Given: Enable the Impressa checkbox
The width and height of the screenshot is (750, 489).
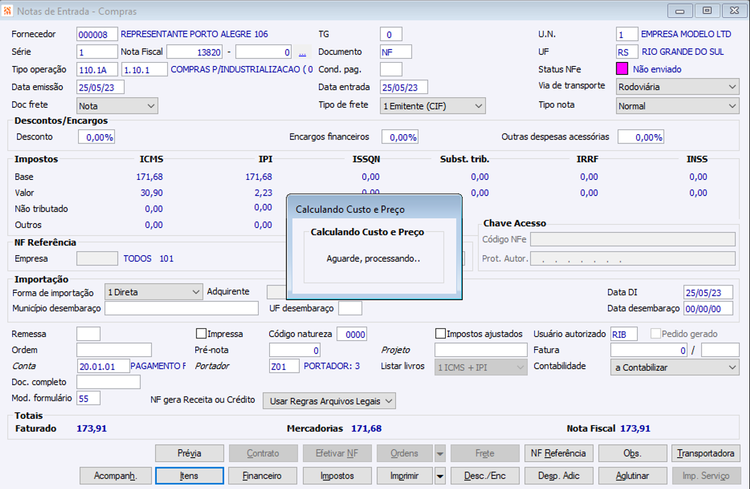Looking at the screenshot, I should pyautogui.click(x=201, y=333).
